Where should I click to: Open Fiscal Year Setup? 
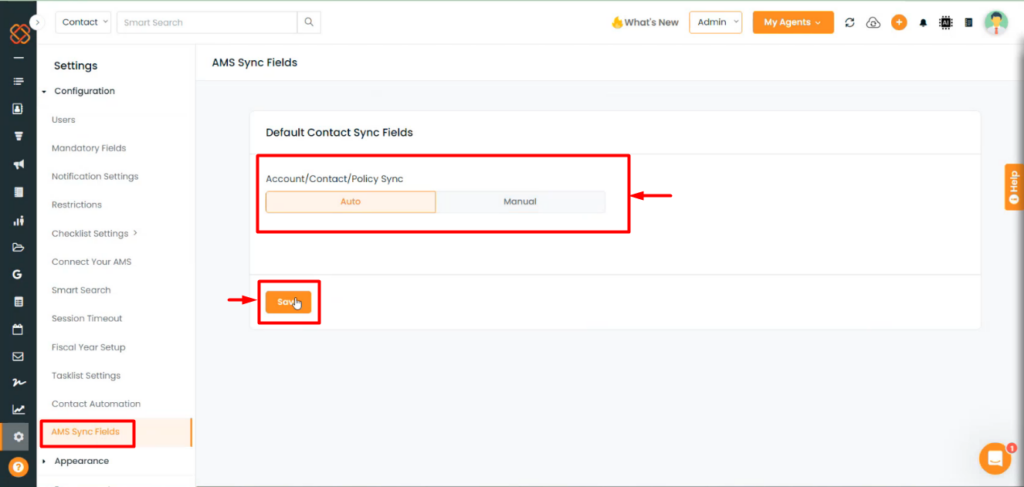[x=89, y=347]
